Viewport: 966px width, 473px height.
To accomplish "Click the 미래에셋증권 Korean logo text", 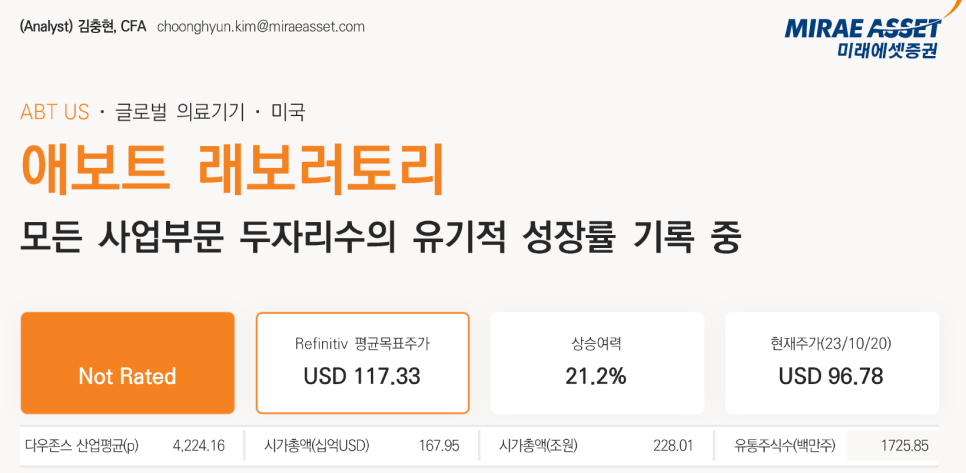I will pos(888,49).
